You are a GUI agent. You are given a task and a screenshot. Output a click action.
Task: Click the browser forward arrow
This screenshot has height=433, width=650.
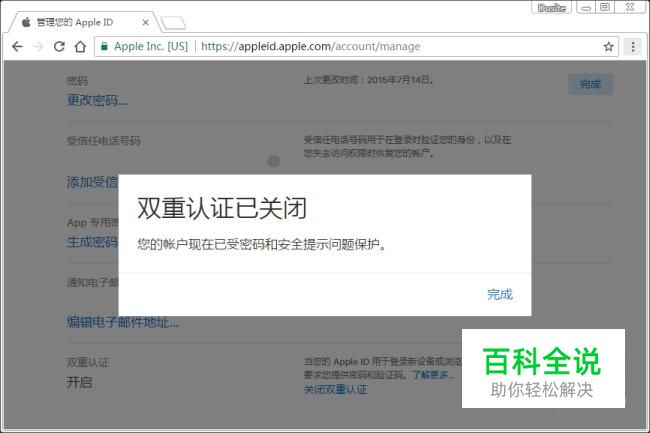click(x=38, y=46)
